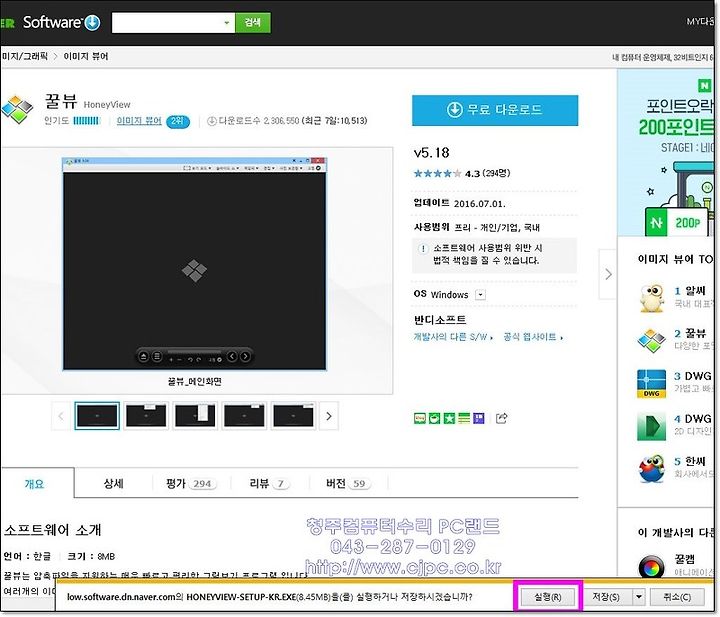Screen dimensions: 720x617
Task: Click the Software download logo icon
Action: pyautogui.click(x=92, y=22)
